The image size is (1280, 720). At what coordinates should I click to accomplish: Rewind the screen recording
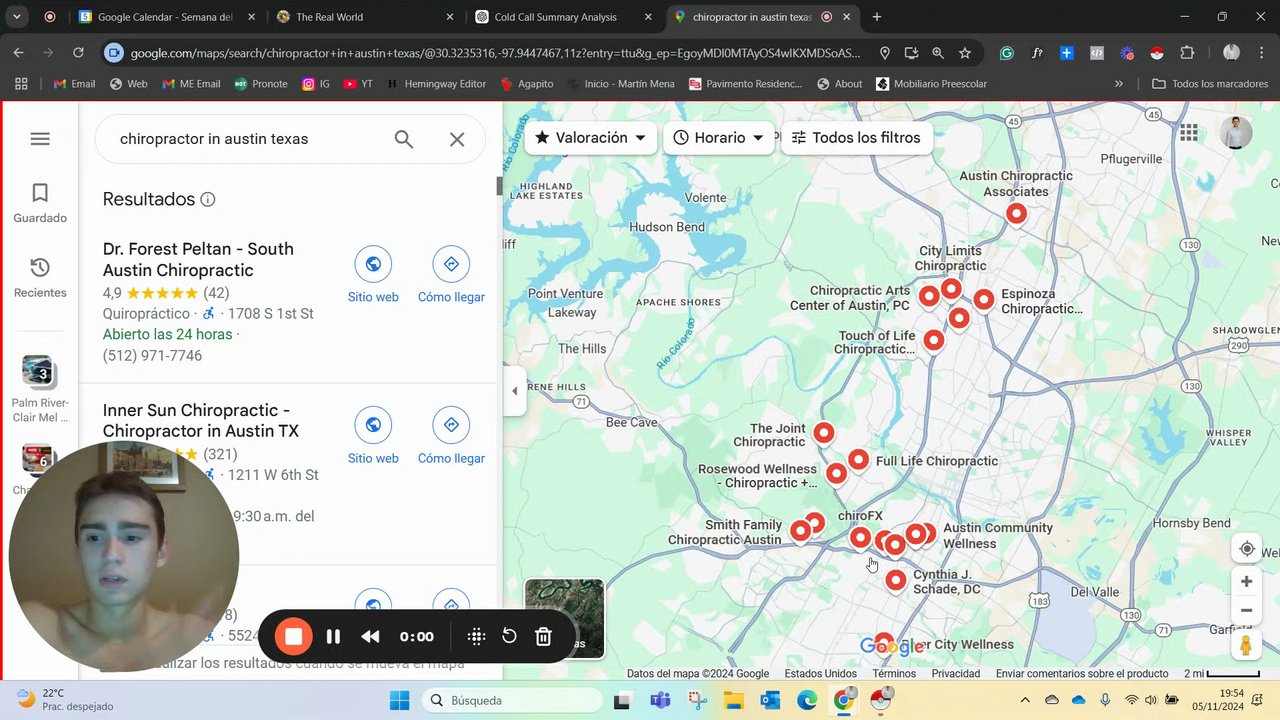(x=370, y=636)
